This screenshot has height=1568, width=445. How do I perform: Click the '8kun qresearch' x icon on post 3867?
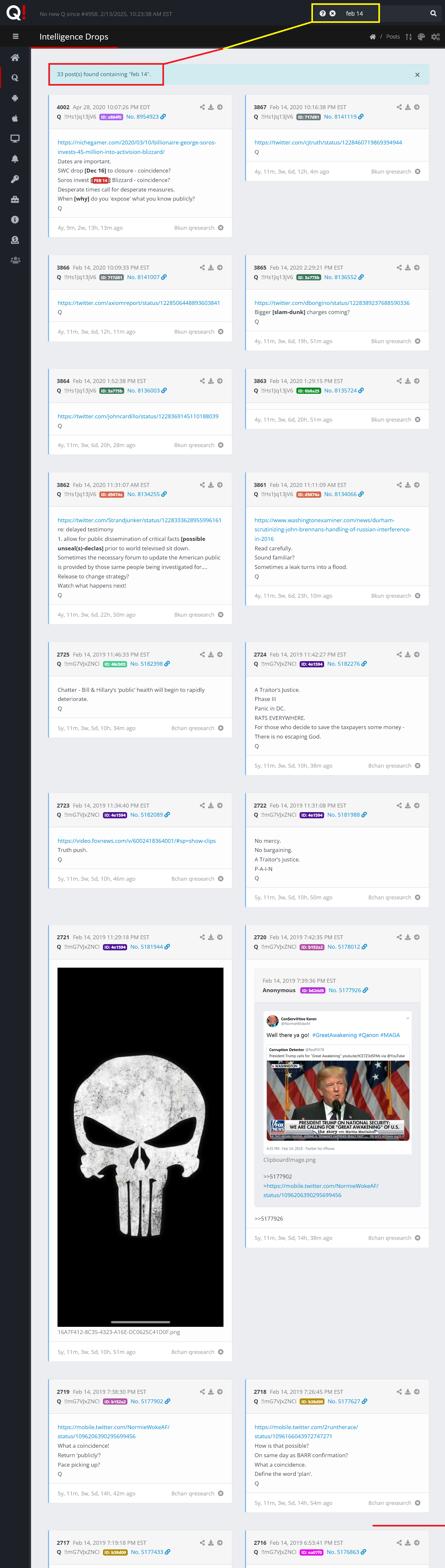tap(418, 172)
